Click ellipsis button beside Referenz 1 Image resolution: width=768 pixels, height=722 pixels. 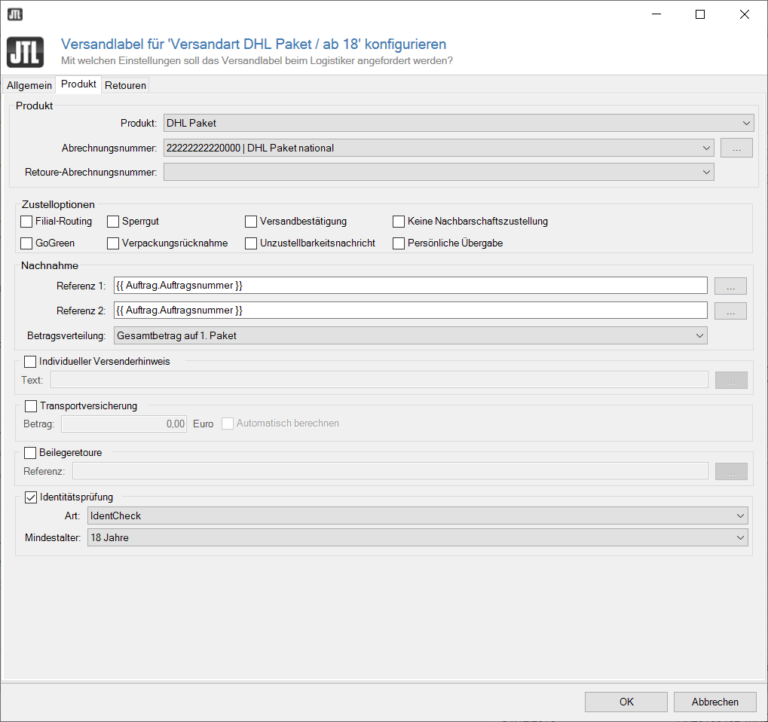tap(731, 285)
